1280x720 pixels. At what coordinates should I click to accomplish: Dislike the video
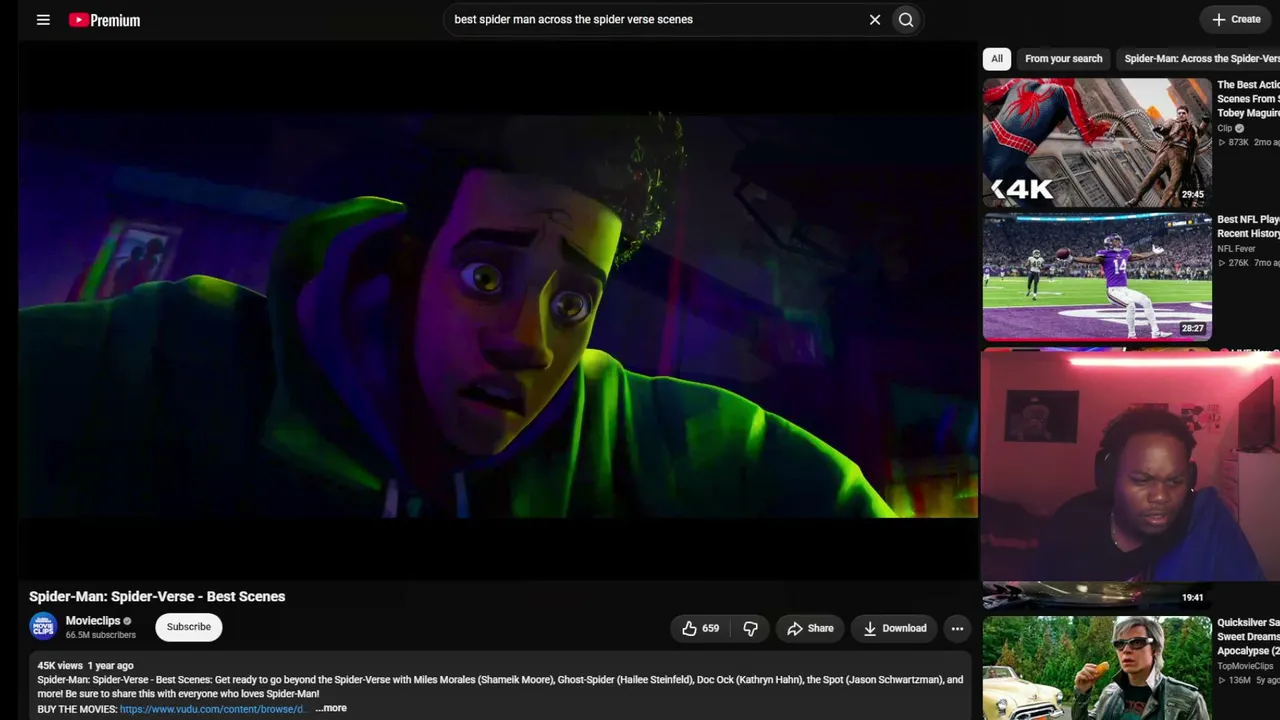coord(750,628)
